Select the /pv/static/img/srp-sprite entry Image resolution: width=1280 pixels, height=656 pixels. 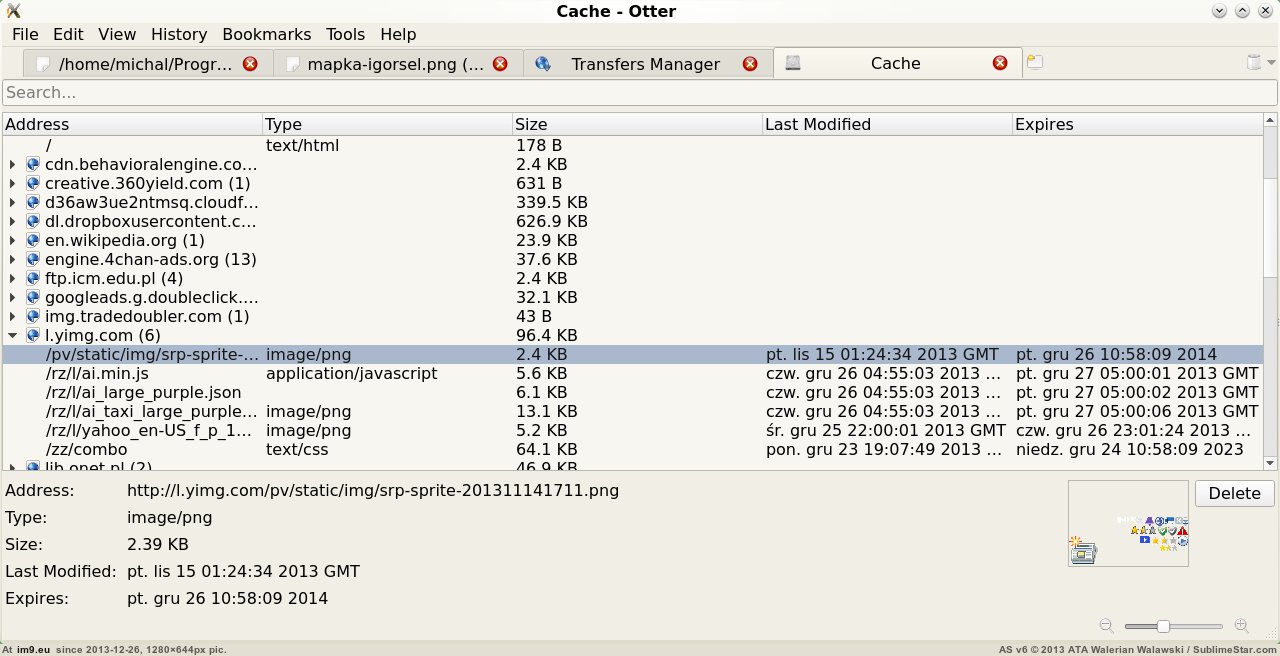[633, 354]
